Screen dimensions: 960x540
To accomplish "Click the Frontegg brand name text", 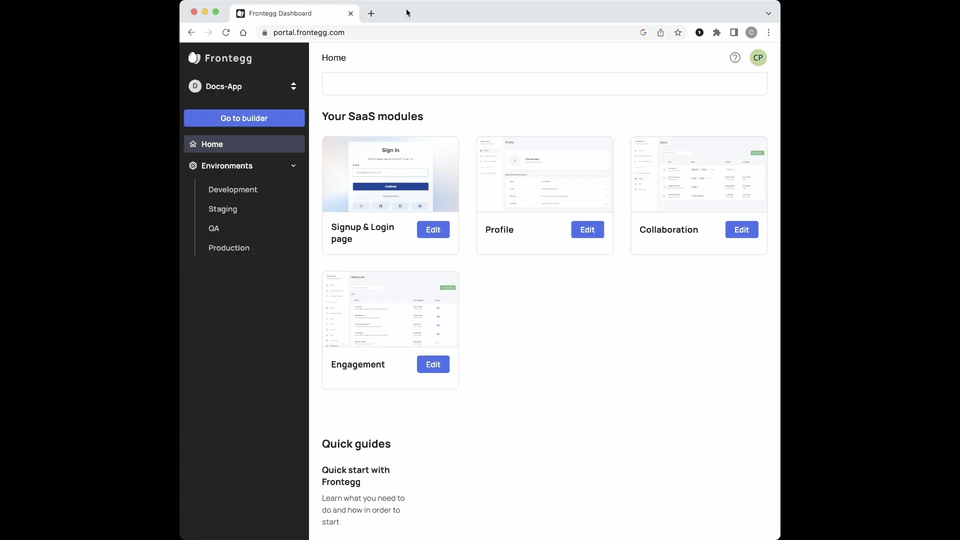I will 228,58.
